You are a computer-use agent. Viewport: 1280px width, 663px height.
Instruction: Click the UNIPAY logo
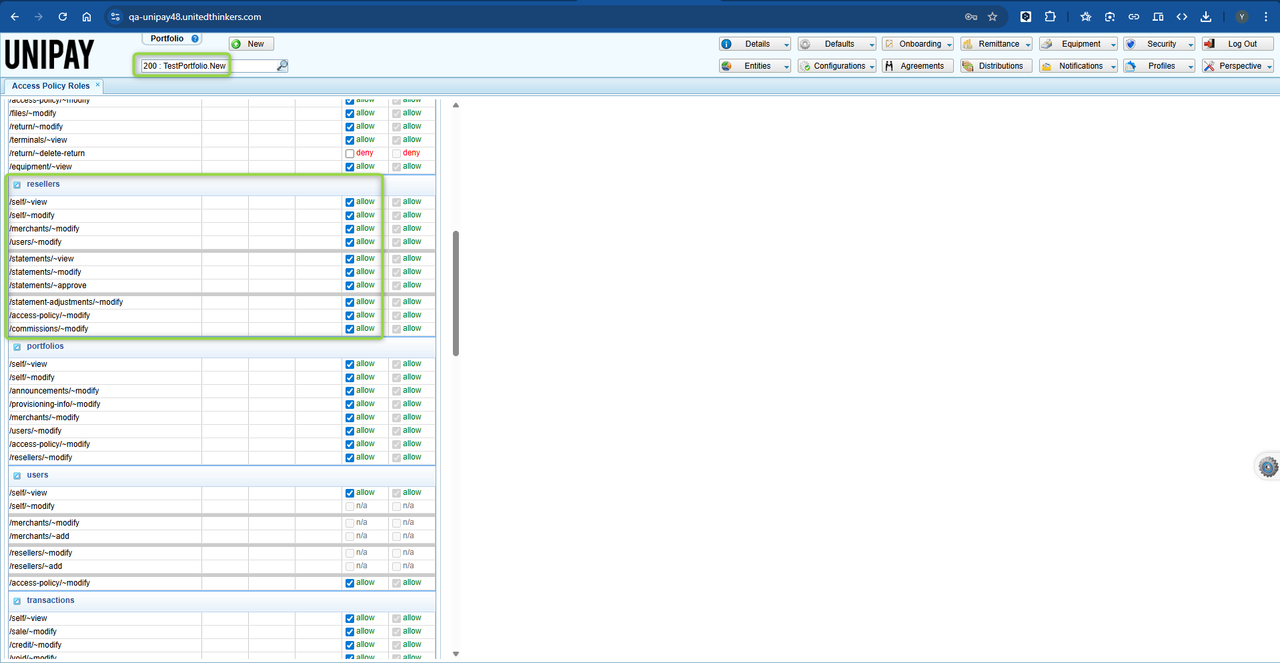tap(49, 54)
